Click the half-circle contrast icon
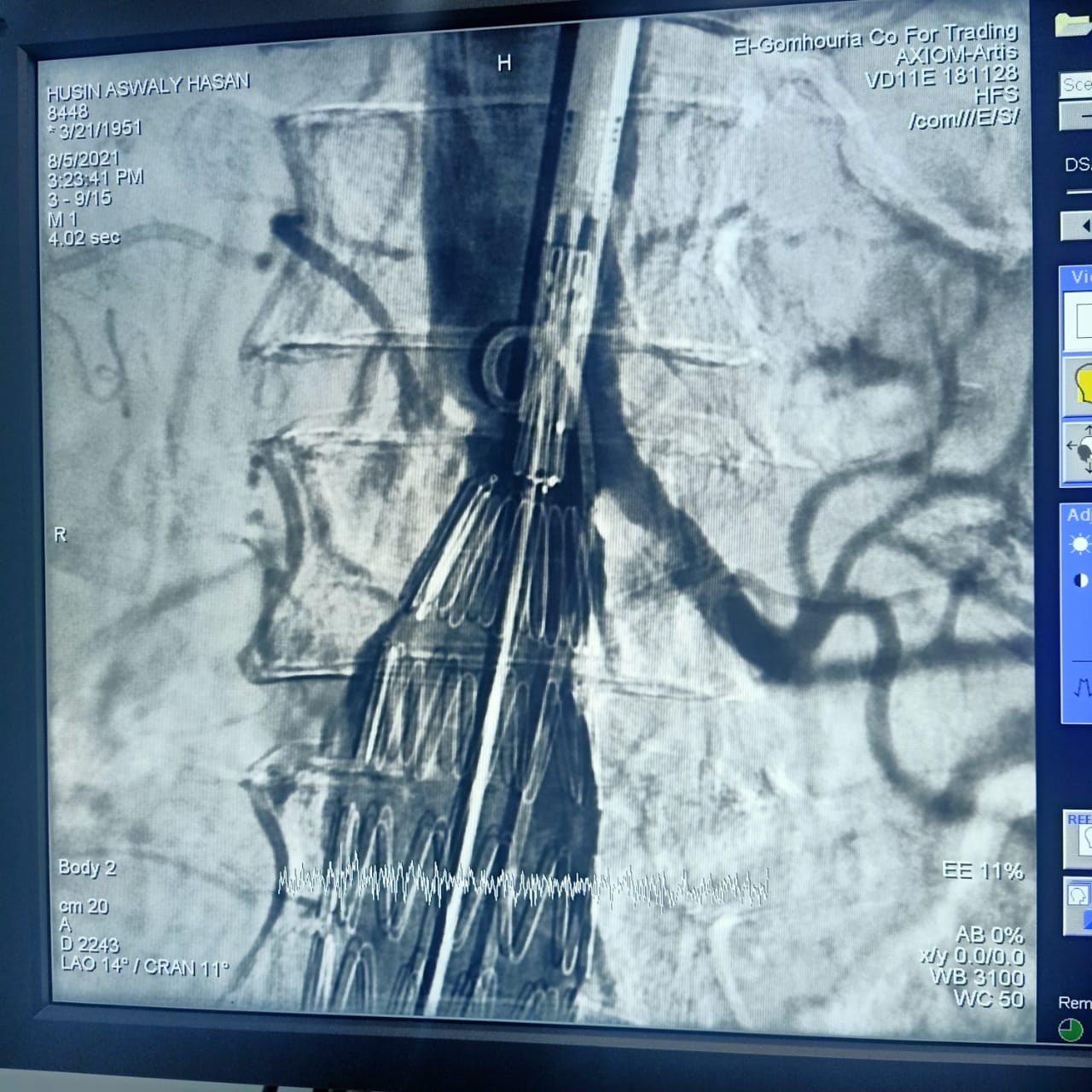This screenshot has height=1092, width=1092. point(1080,581)
